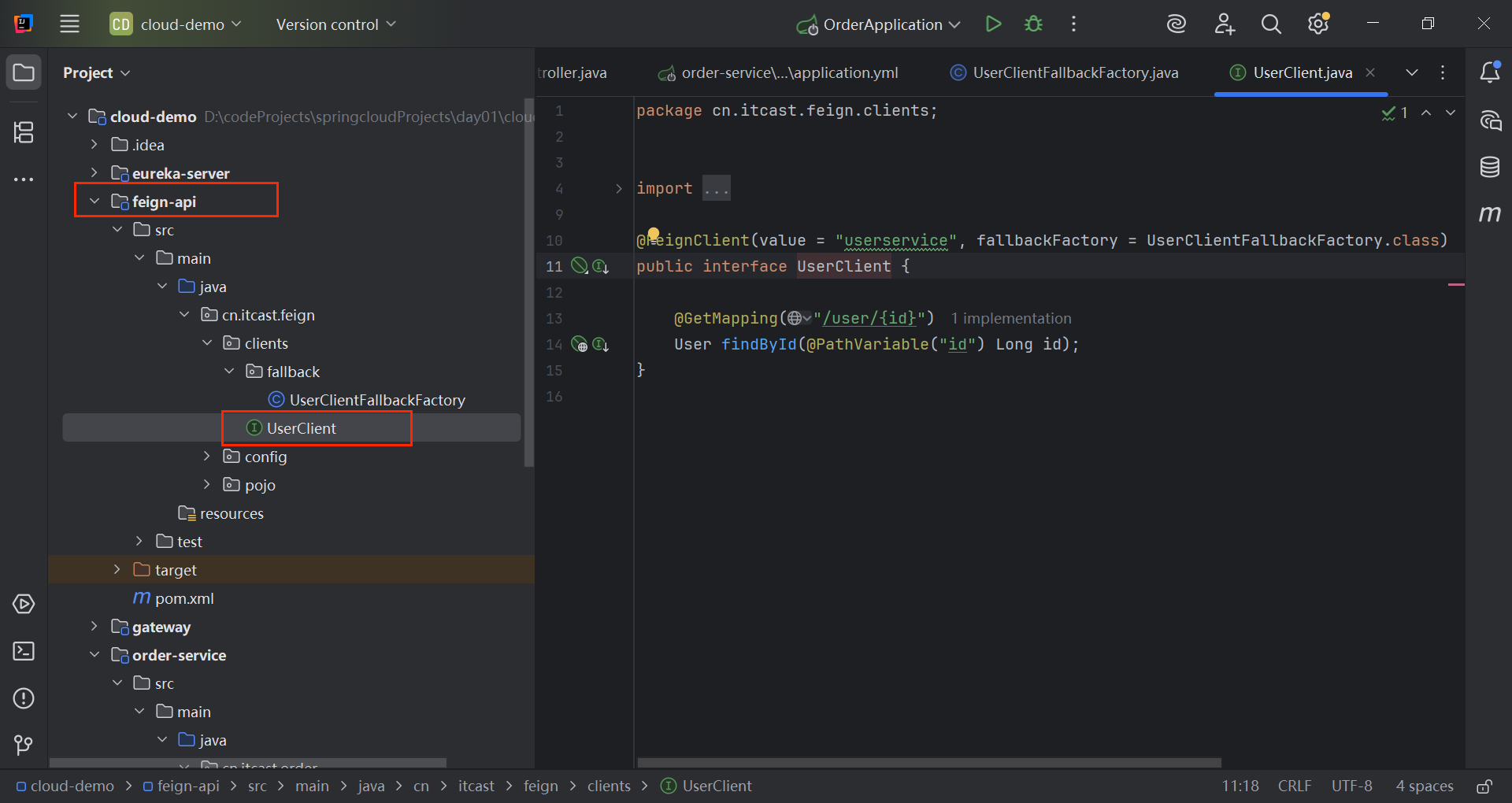Image resolution: width=1512 pixels, height=803 pixels.
Task: Switch to order-service application.yml tab
Action: pyautogui.click(x=778, y=72)
